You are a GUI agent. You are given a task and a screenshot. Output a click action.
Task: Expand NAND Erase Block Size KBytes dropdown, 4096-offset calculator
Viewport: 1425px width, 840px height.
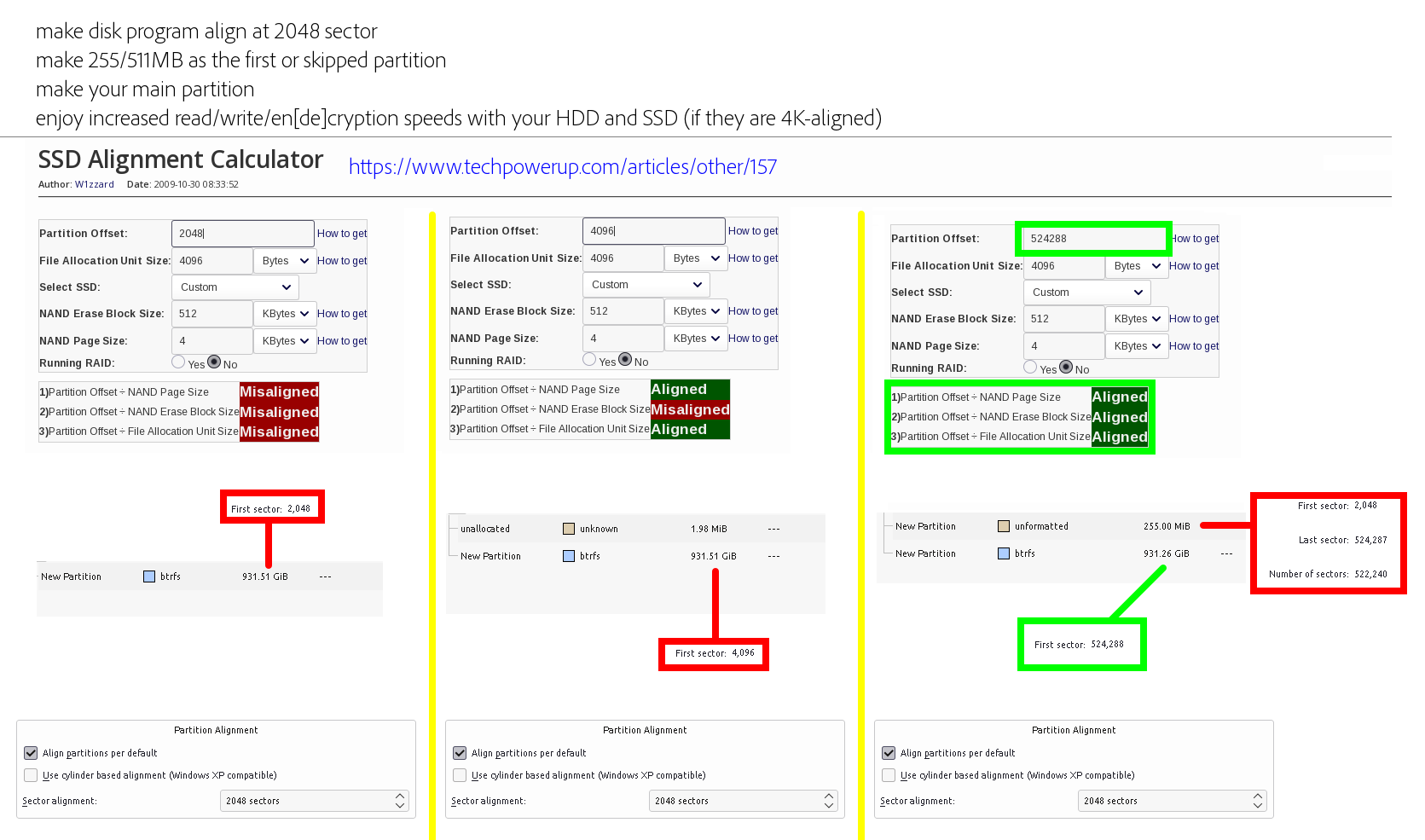(x=697, y=311)
